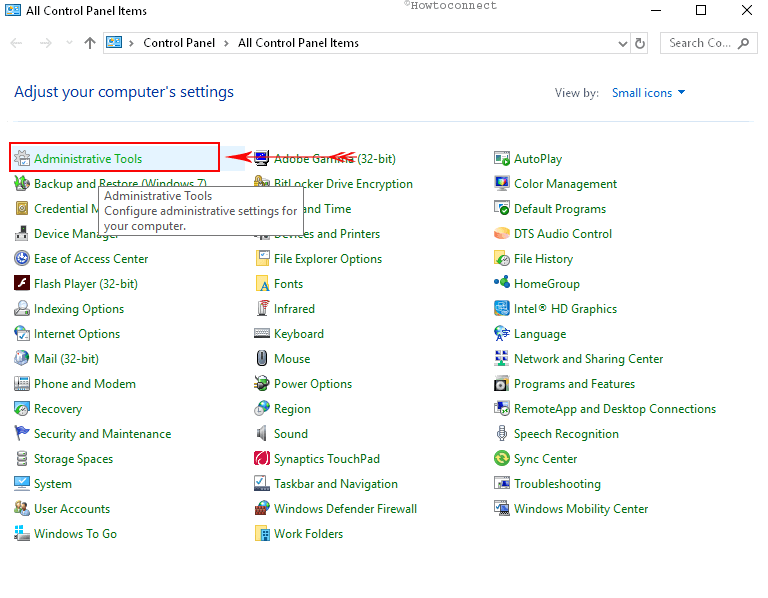
Task: Open the Network and Sharing Center link
Action: [588, 359]
